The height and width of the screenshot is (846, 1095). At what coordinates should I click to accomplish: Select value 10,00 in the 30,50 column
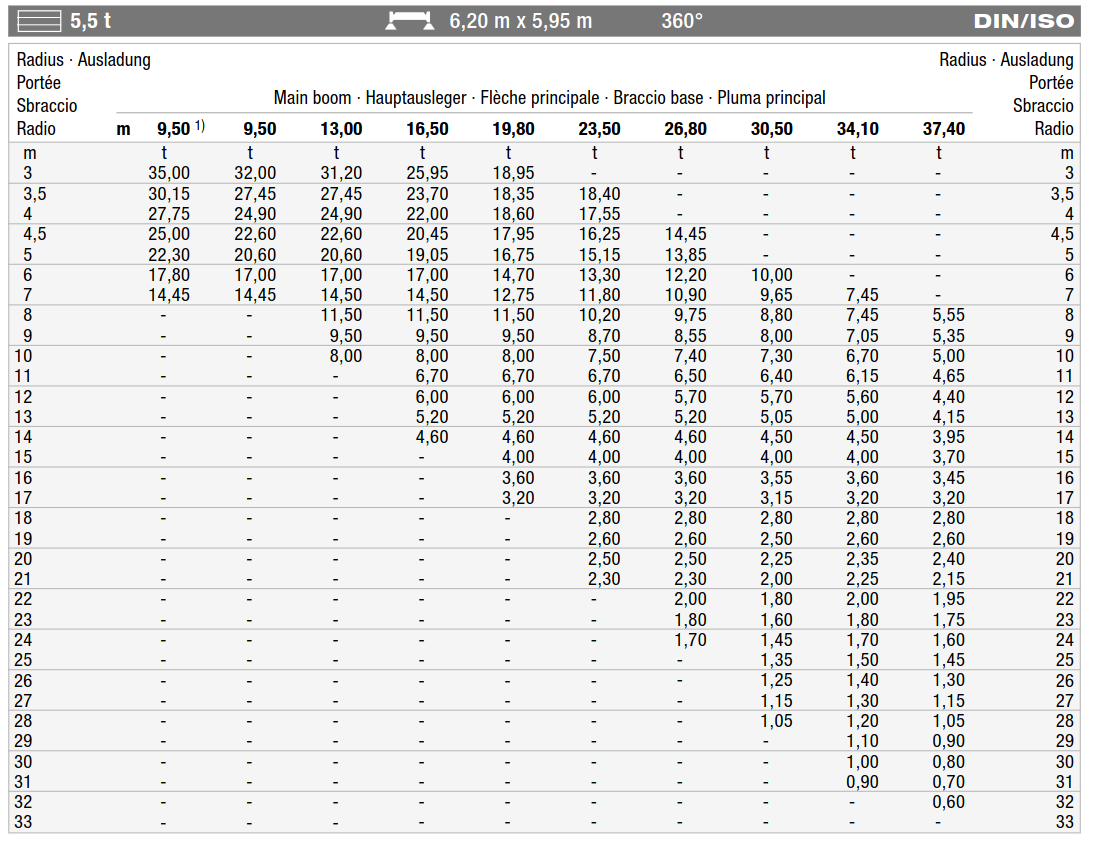coord(772,275)
